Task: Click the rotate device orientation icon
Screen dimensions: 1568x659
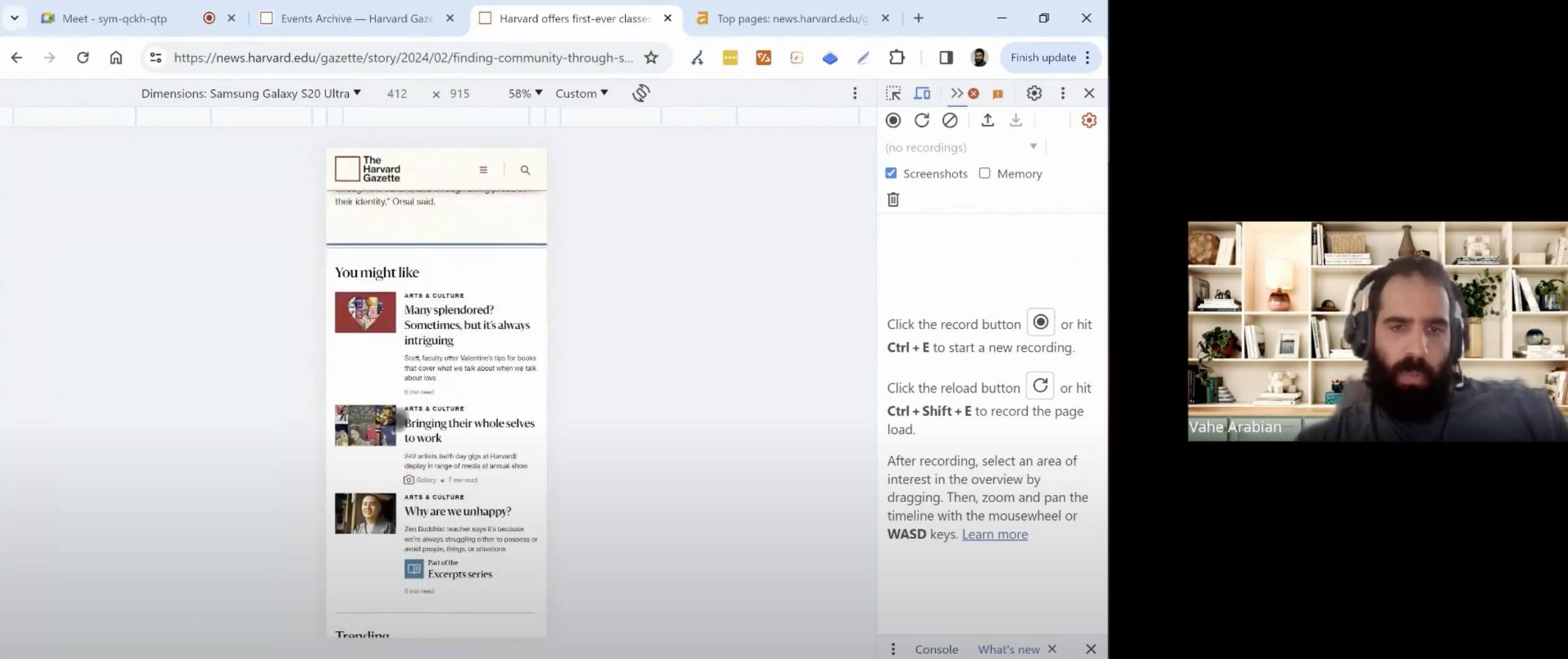Action: [x=641, y=94]
